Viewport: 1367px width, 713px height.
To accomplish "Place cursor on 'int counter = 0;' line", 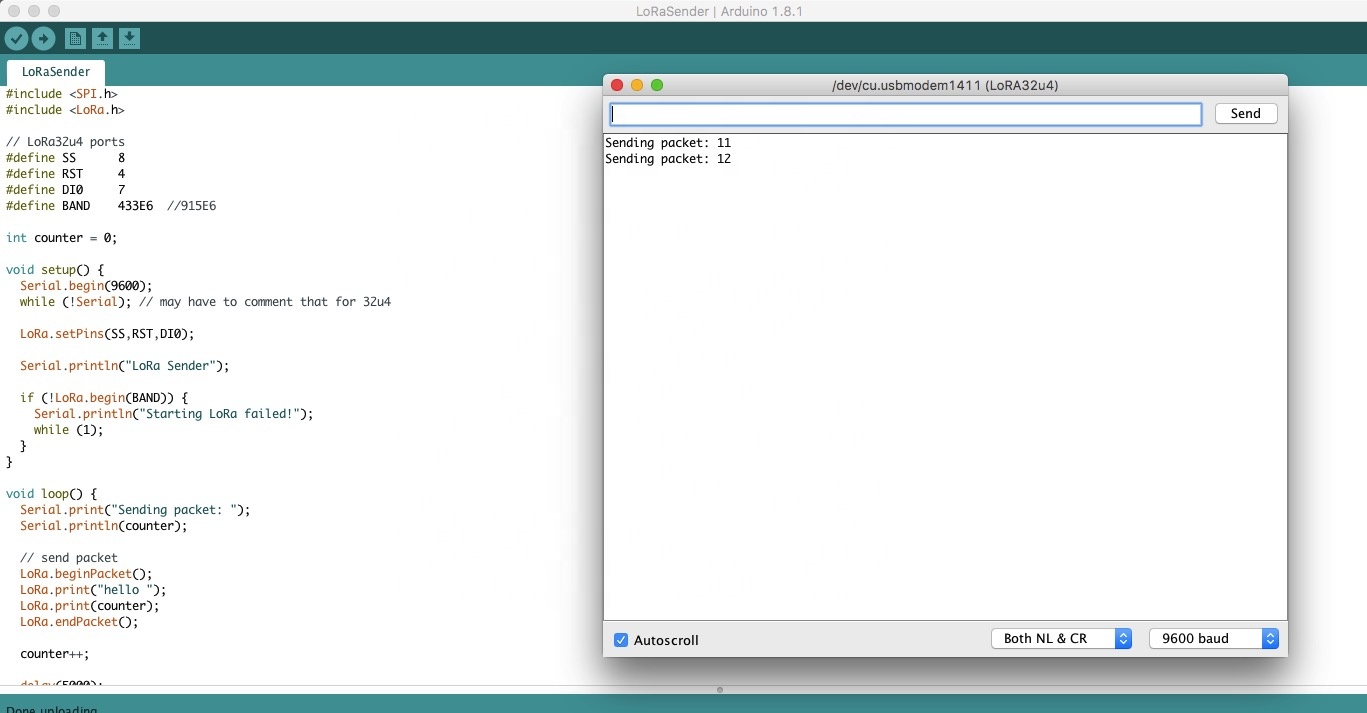I will 62,238.
